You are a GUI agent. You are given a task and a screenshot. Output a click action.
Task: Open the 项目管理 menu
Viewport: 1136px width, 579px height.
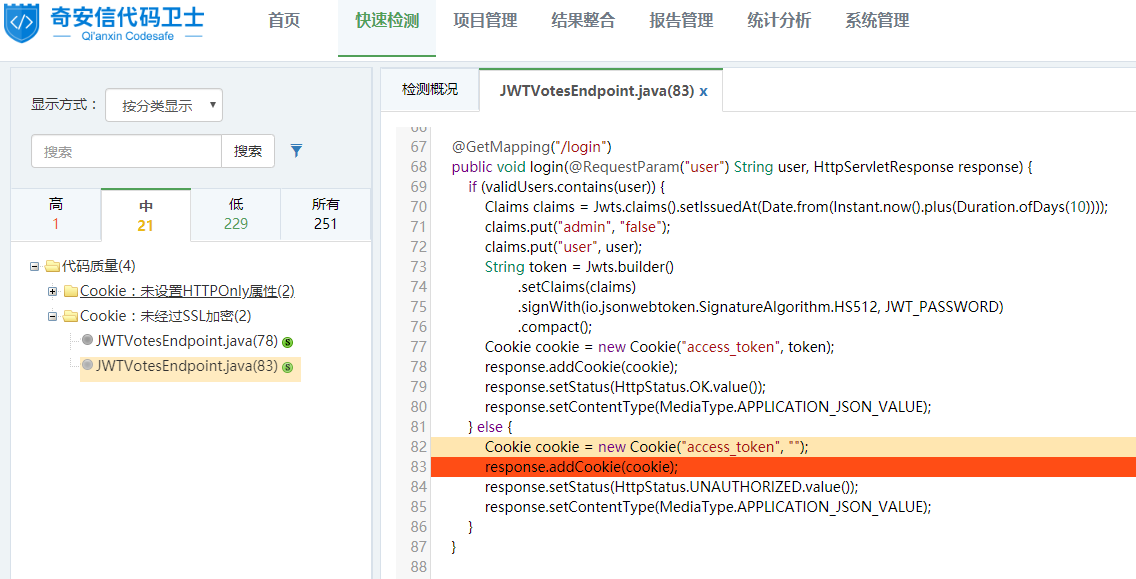[485, 21]
